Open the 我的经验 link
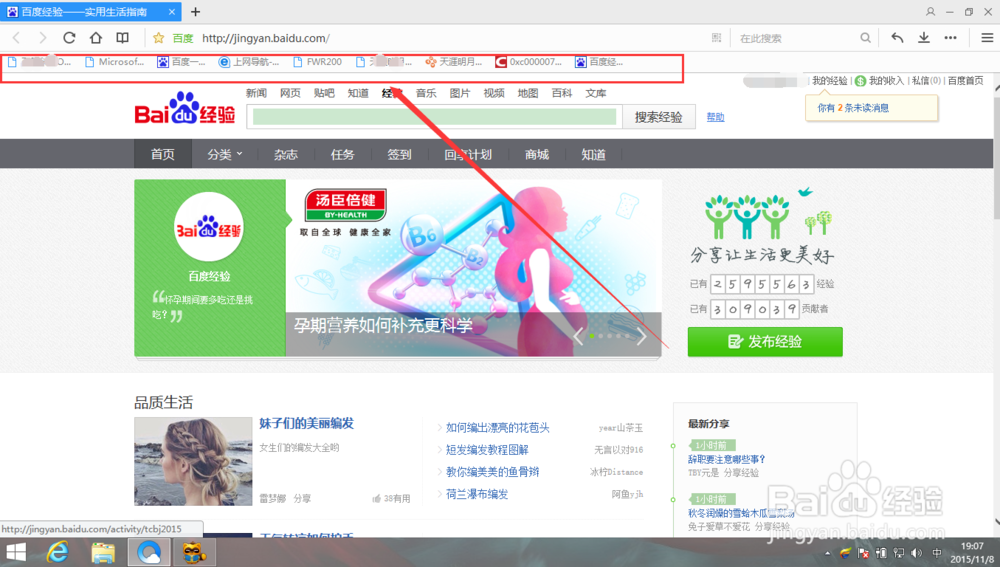 (x=830, y=80)
